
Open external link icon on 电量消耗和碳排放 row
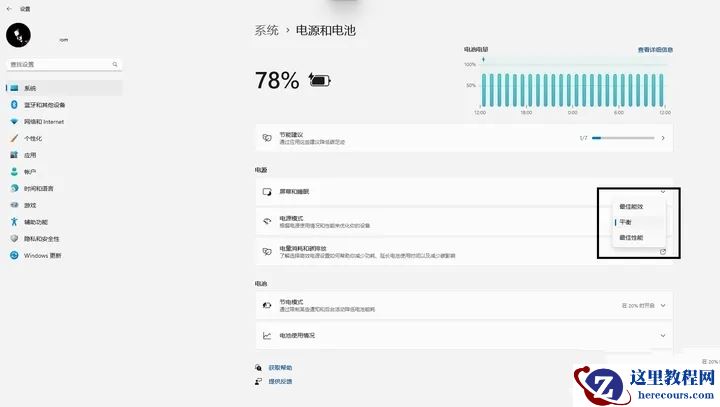click(x=663, y=251)
